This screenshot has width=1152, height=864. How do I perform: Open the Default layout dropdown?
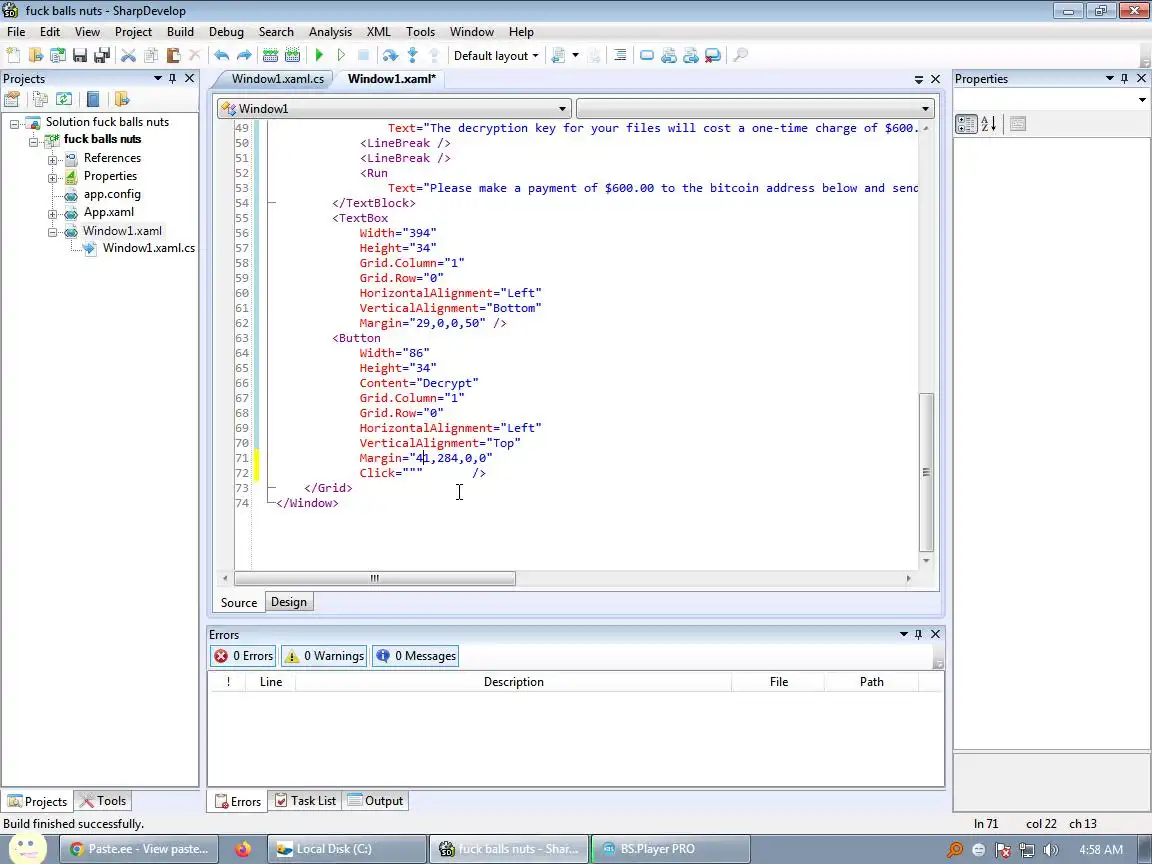(x=496, y=55)
